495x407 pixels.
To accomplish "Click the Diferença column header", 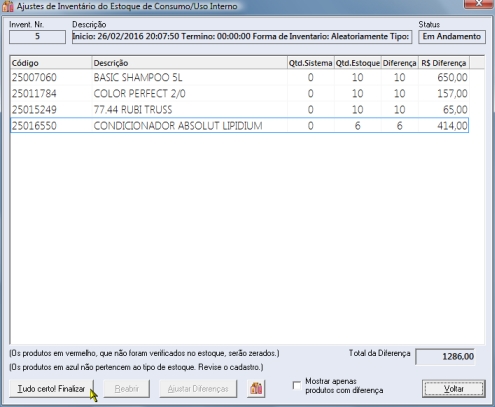I will pos(399,63).
